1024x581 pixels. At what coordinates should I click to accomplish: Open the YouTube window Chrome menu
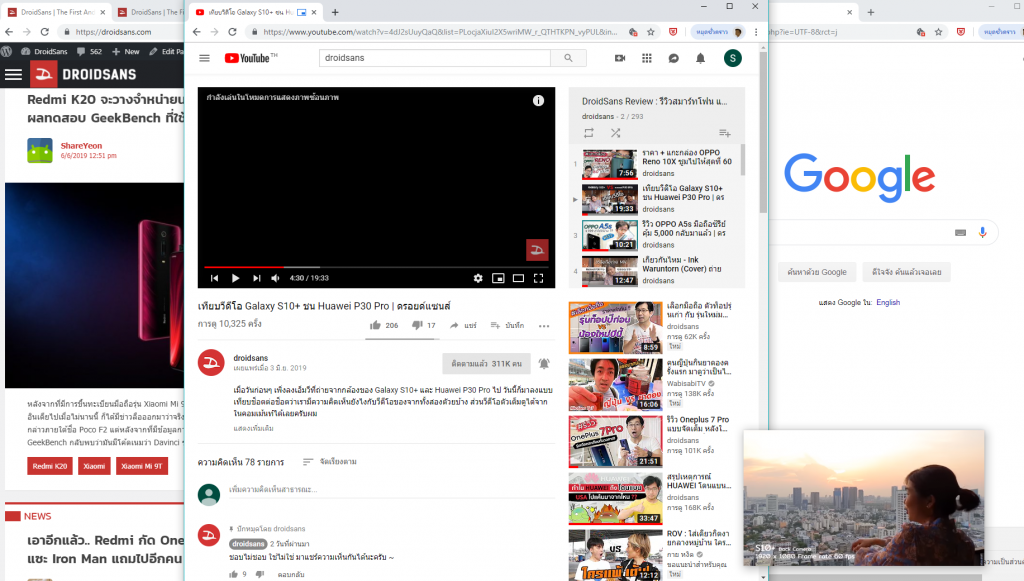[756, 31]
